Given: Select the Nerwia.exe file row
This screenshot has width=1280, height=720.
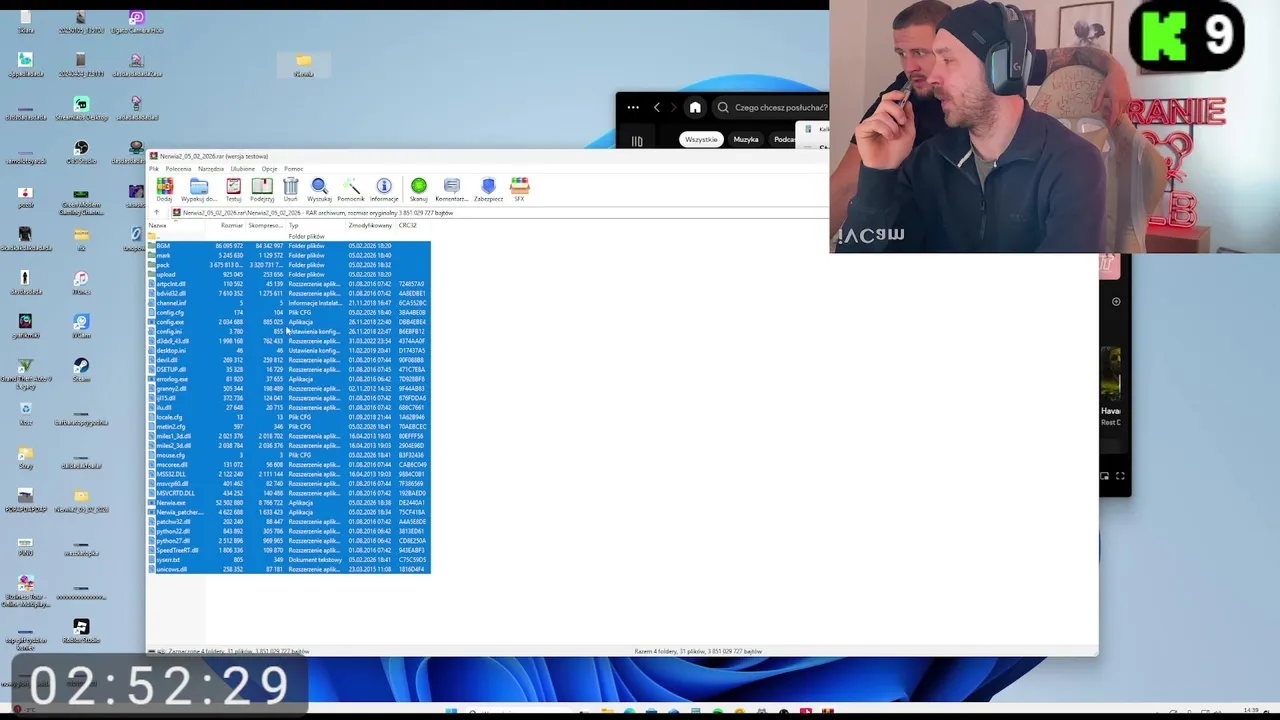Looking at the screenshot, I should [289, 503].
